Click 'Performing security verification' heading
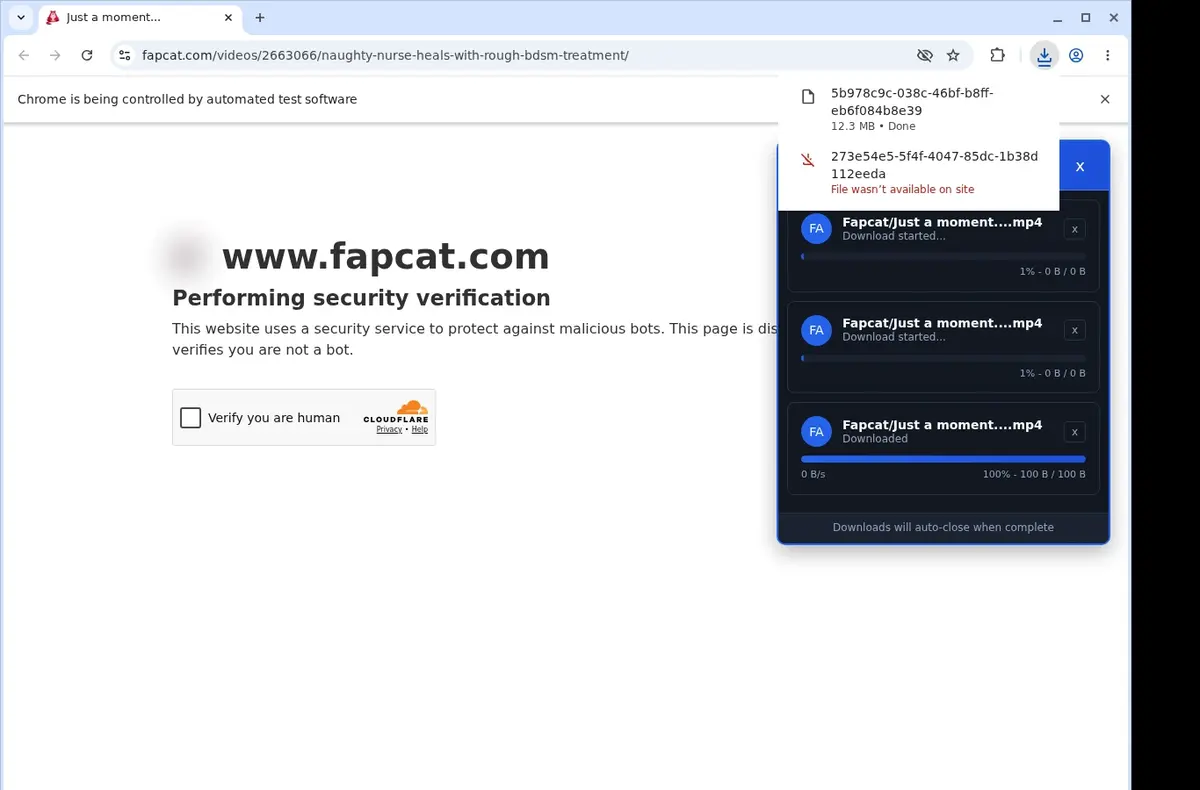The image size is (1200, 790). (x=361, y=298)
